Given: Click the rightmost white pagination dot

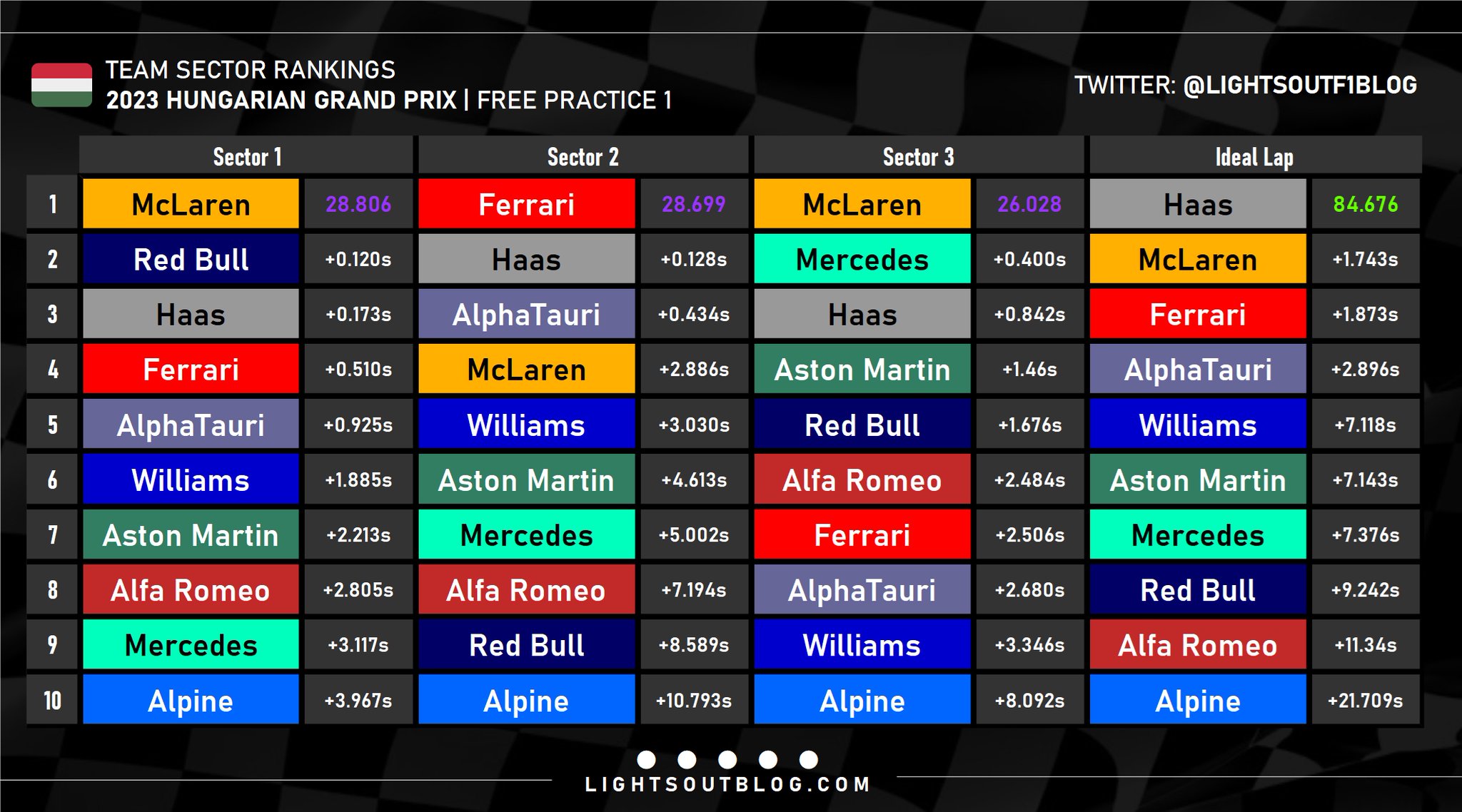Looking at the screenshot, I should [x=809, y=759].
